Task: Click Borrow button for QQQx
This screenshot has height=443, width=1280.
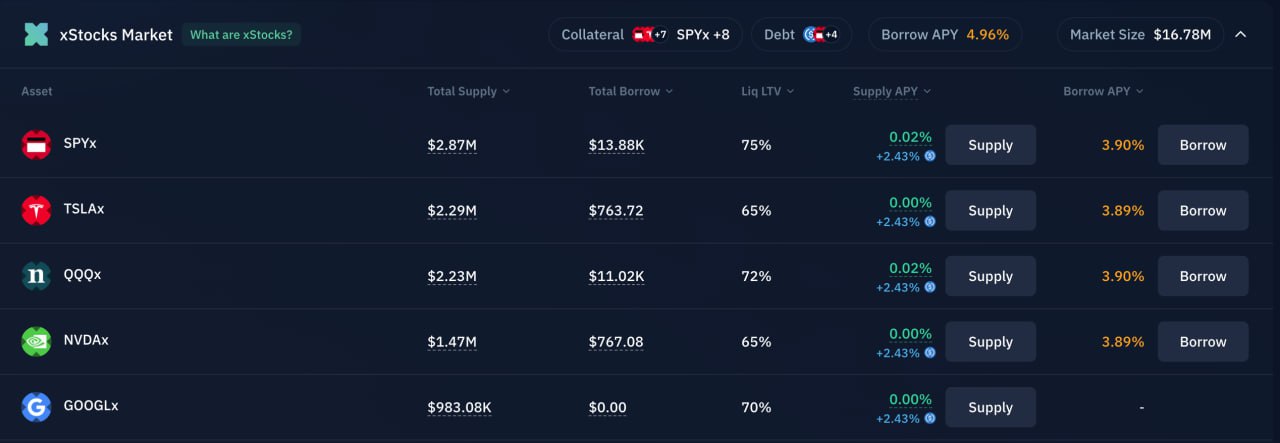Action: 1202,276
